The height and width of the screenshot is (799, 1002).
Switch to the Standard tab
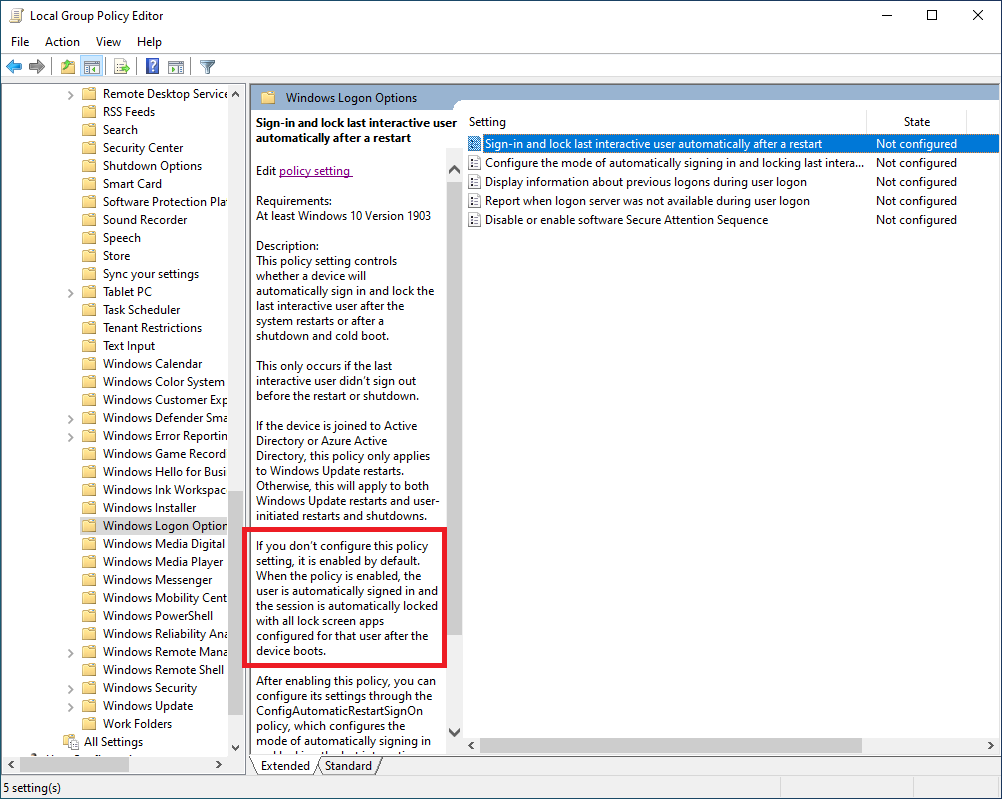click(x=349, y=765)
